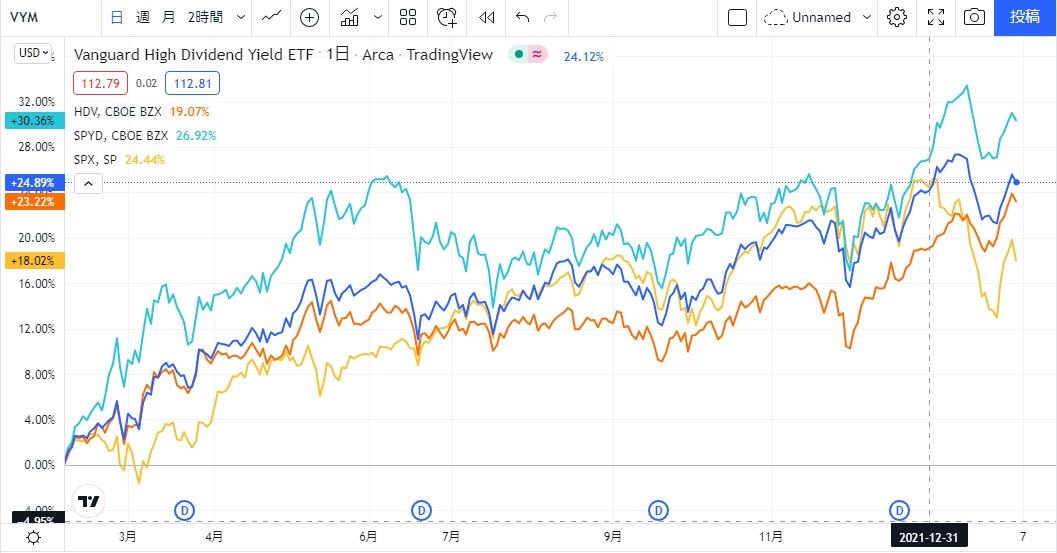
Task: Click the redo arrow
Action: pyautogui.click(x=551, y=18)
